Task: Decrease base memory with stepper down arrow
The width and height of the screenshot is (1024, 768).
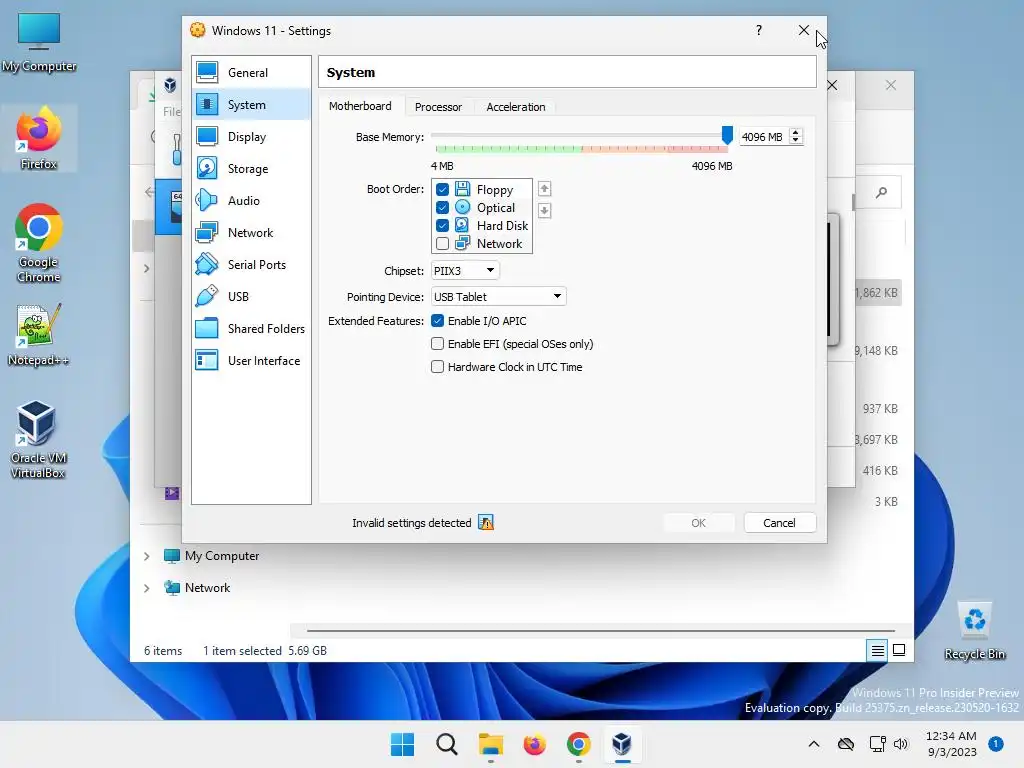Action: (795, 140)
